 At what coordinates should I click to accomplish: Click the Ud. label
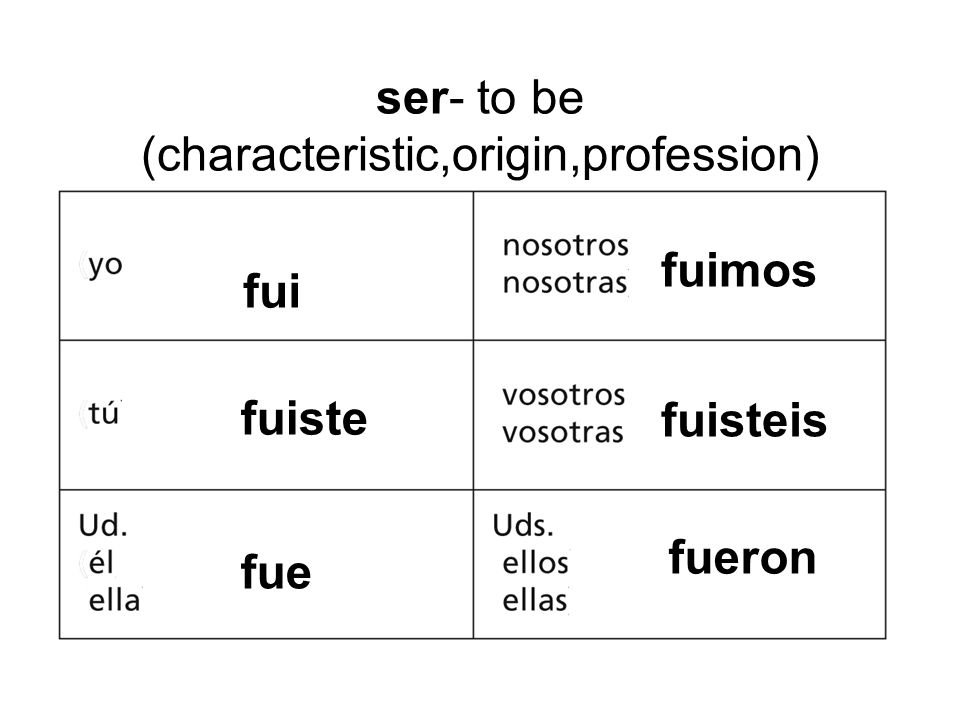(103, 526)
